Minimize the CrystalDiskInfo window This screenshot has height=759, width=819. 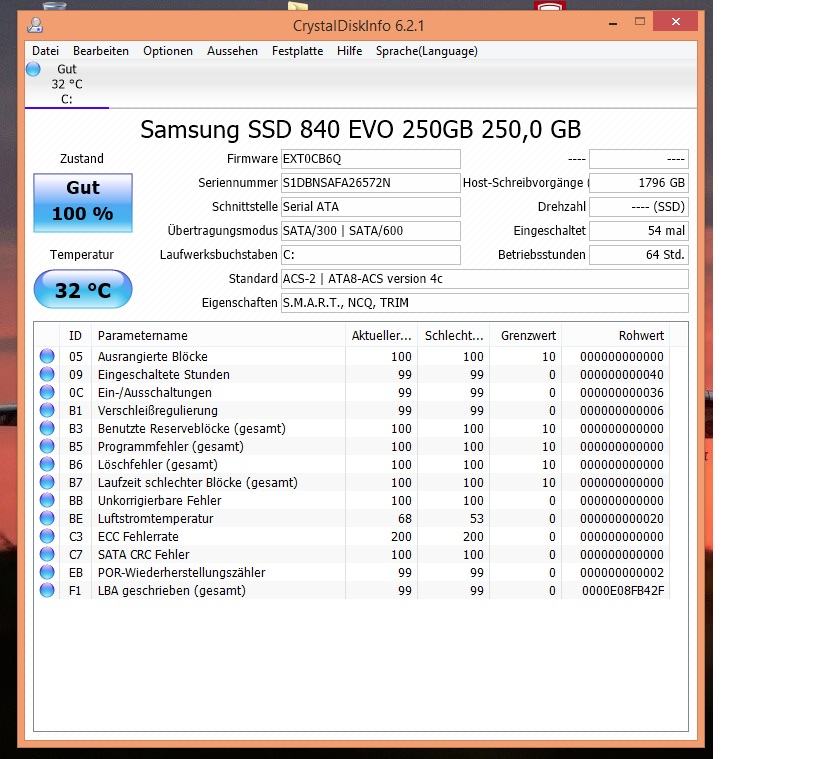[613, 22]
